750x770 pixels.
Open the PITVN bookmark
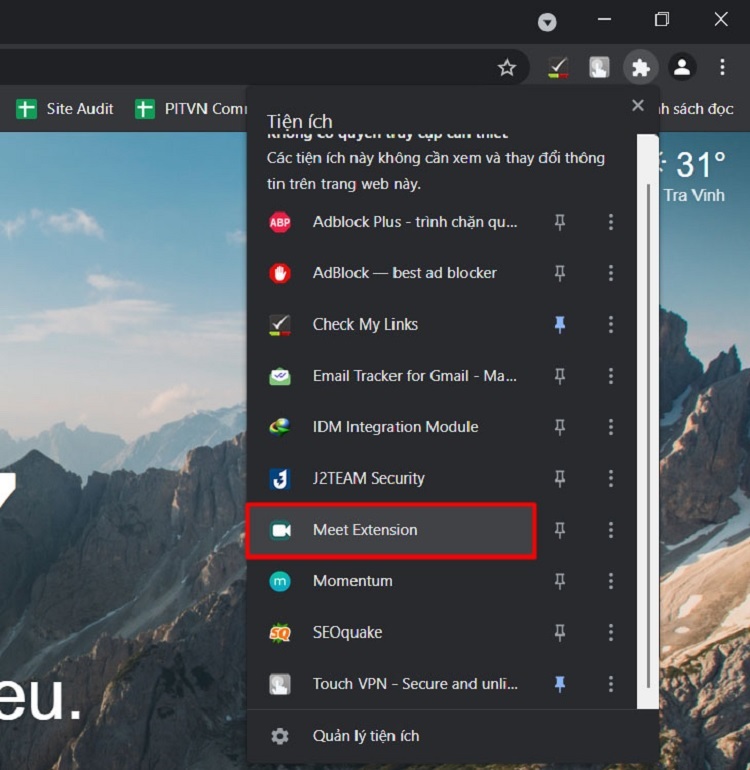[191, 109]
